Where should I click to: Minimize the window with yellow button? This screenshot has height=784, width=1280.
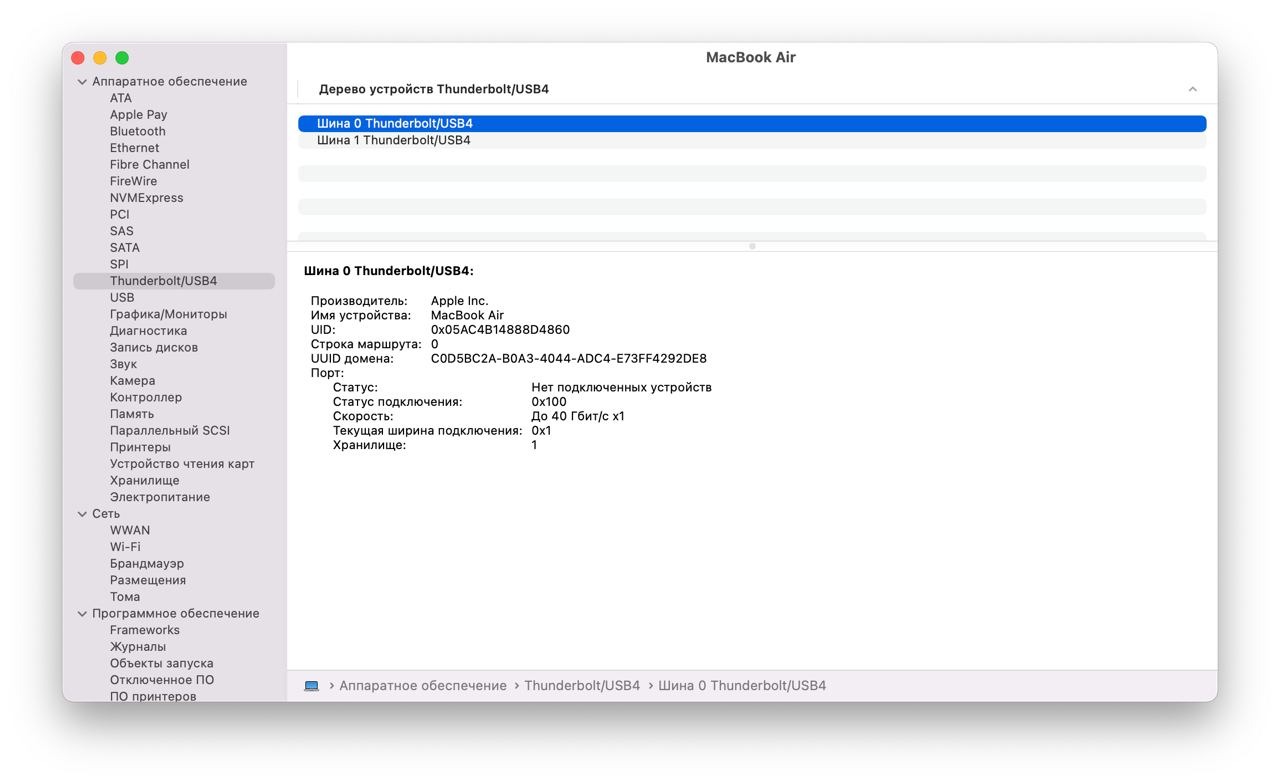[100, 58]
